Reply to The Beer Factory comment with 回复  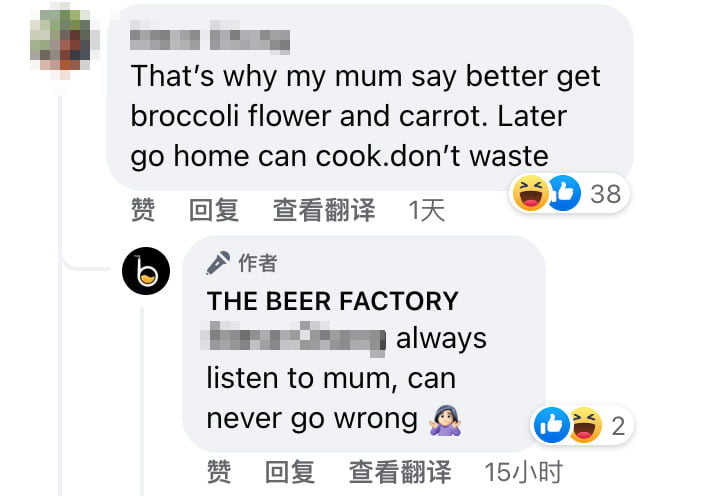coord(290,472)
